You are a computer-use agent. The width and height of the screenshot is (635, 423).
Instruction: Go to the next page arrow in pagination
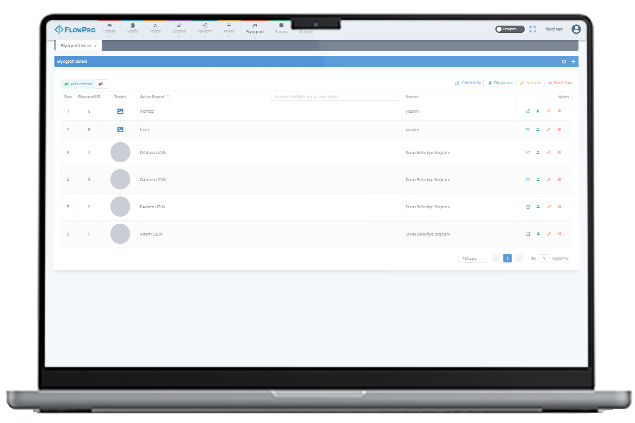519,258
